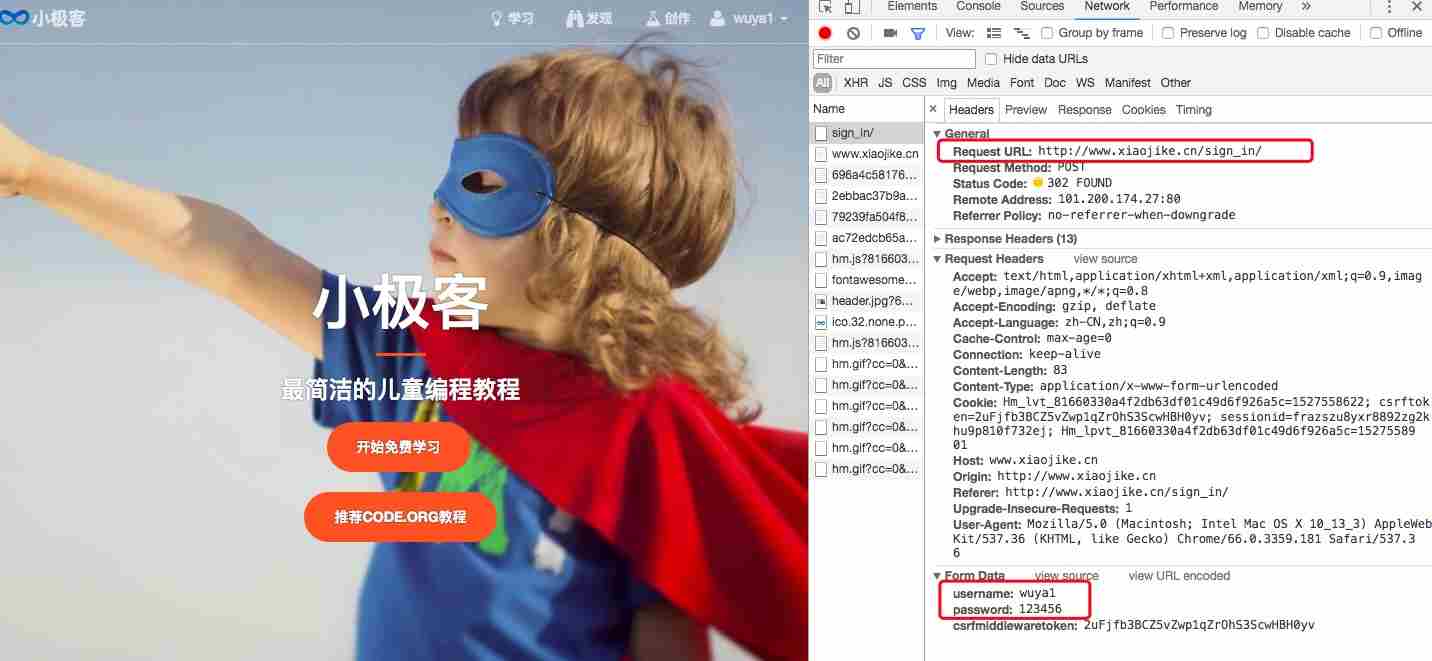Click the 开始免费学习 button
Image resolution: width=1432 pixels, height=661 pixels.
pyautogui.click(x=398, y=447)
